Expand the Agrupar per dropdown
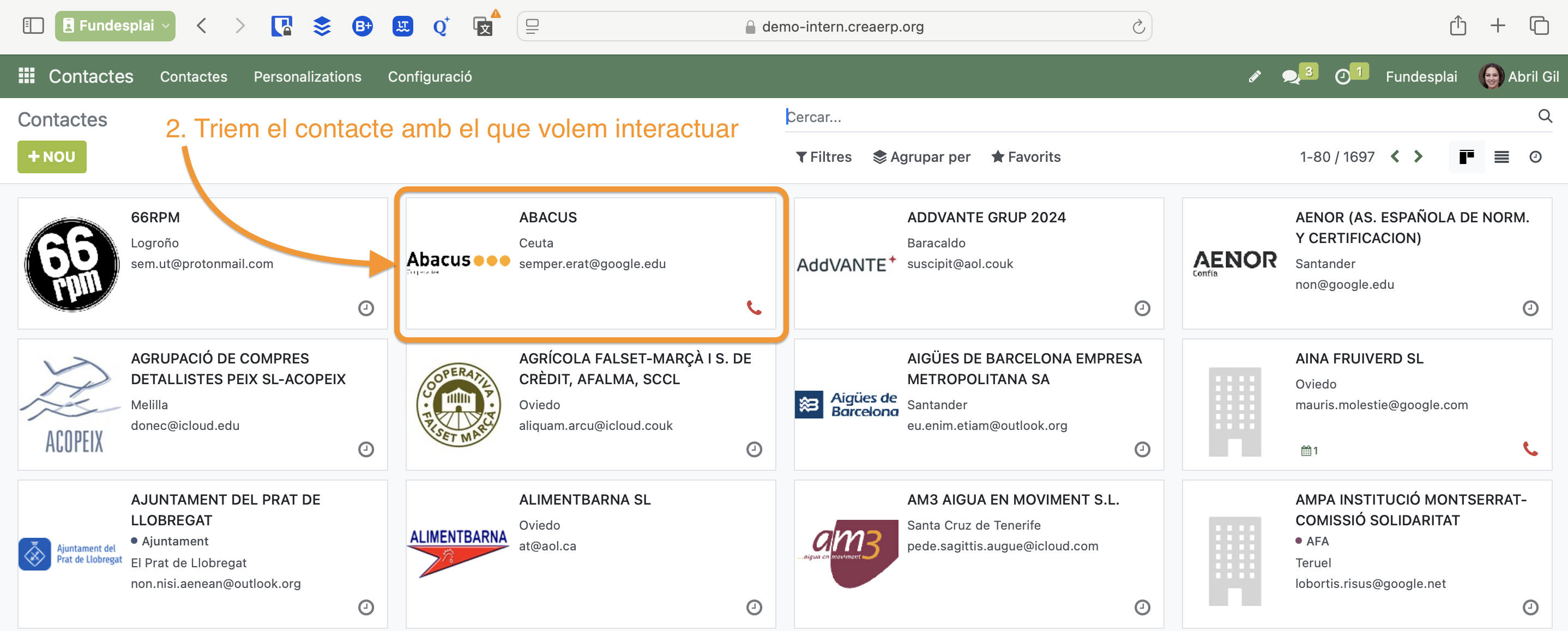This screenshot has width=1568, height=631. pos(921,157)
